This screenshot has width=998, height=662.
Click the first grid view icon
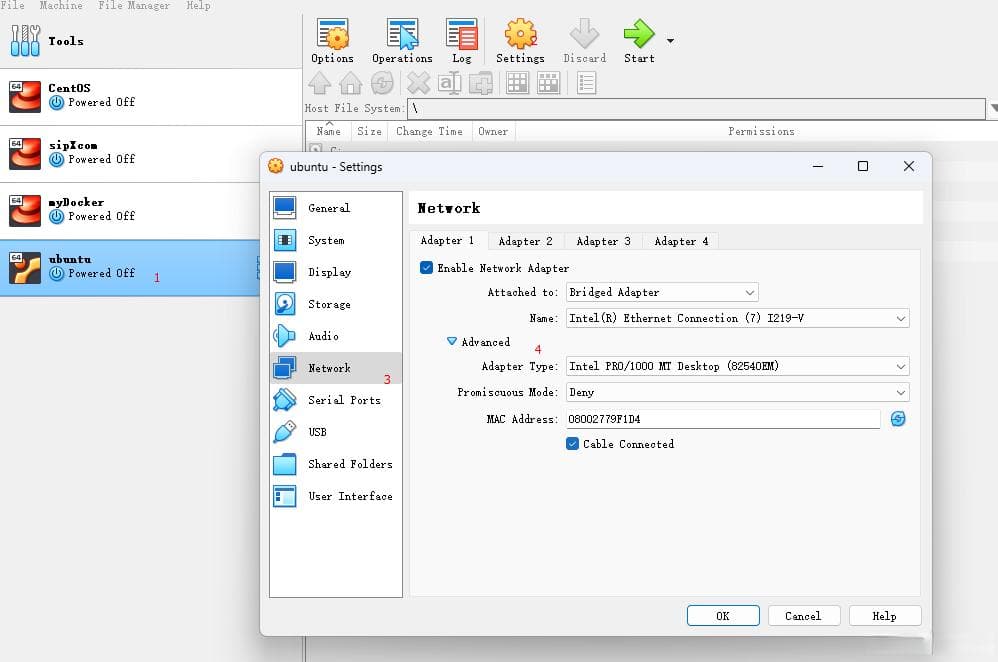click(517, 83)
